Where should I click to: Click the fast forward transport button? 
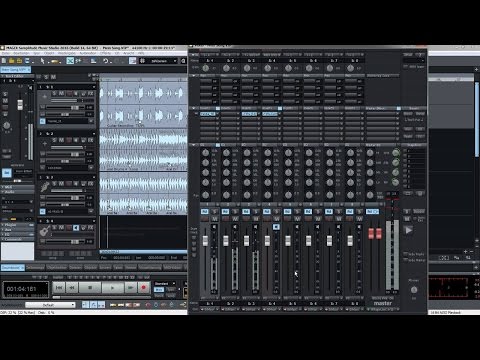[130, 287]
